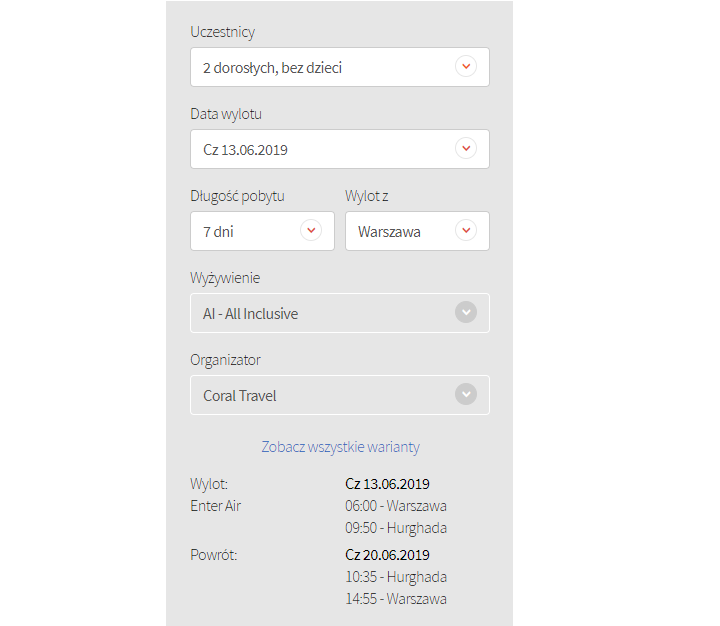This screenshot has height=626, width=720.
Task: Click the '14:55 - Warszawa' return arrival time
Action: (x=396, y=599)
